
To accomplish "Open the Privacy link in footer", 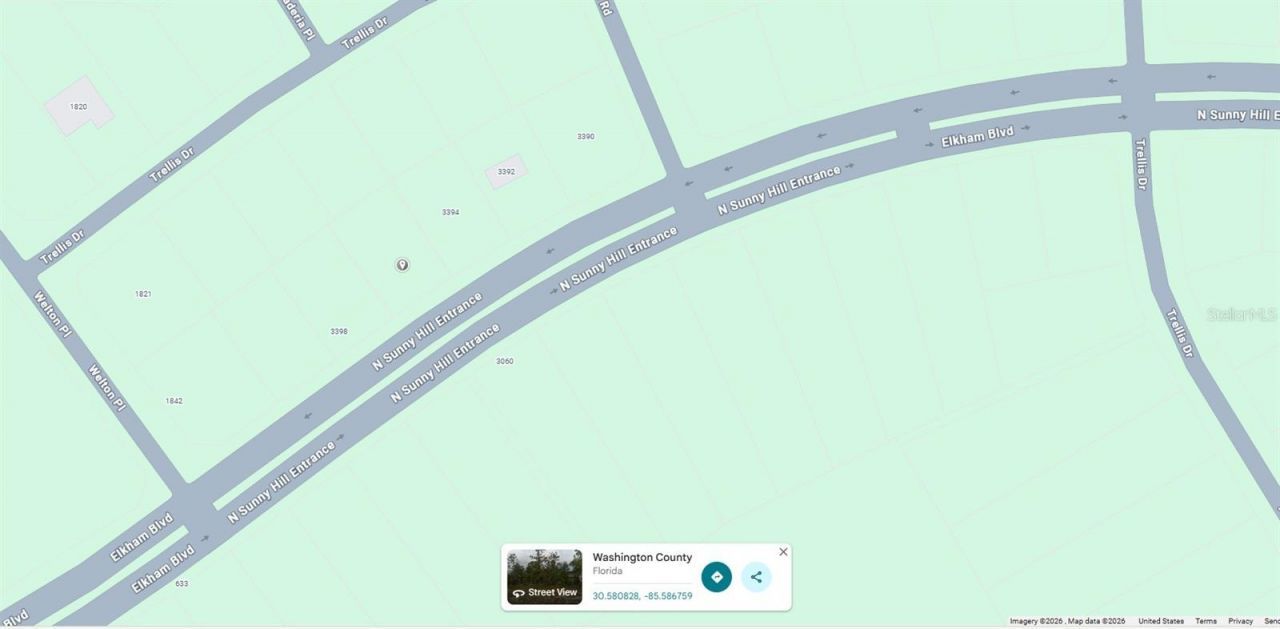I will [1240, 621].
